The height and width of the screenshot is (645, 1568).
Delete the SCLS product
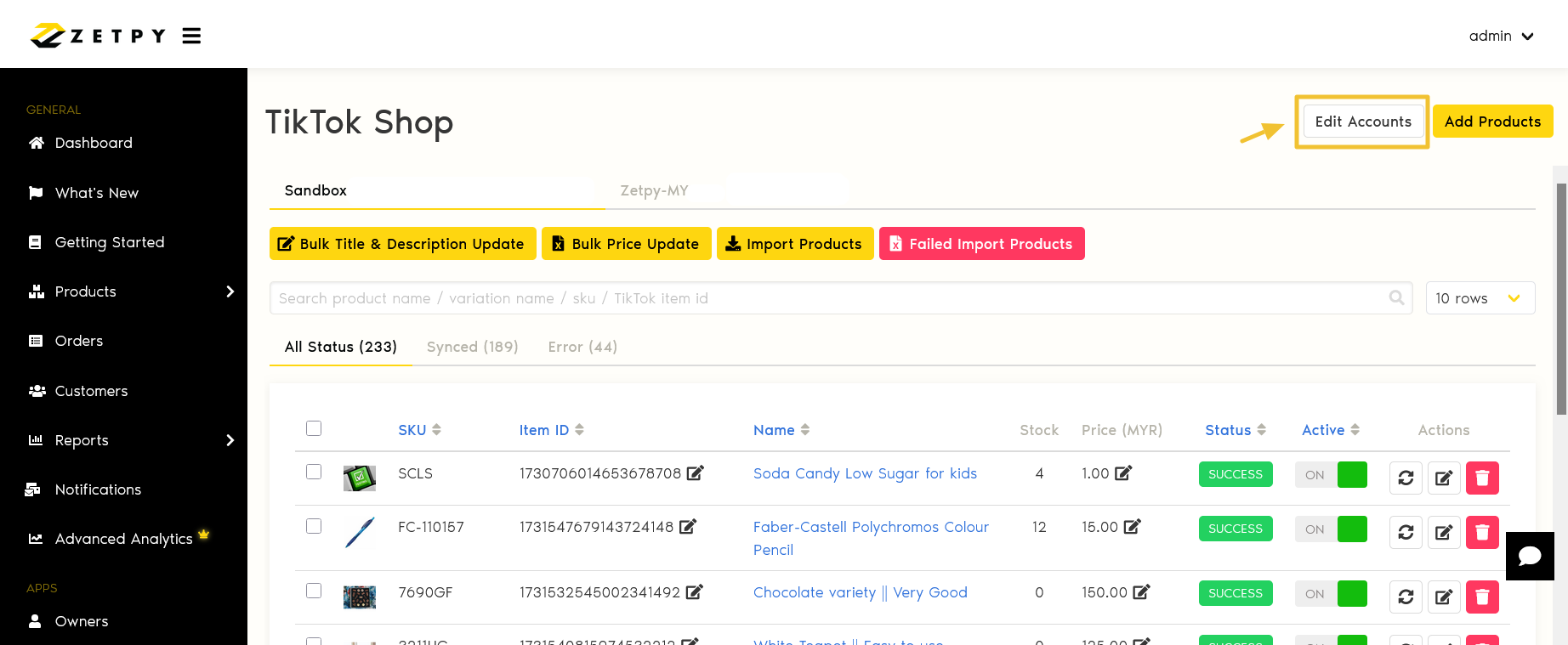(1482, 478)
